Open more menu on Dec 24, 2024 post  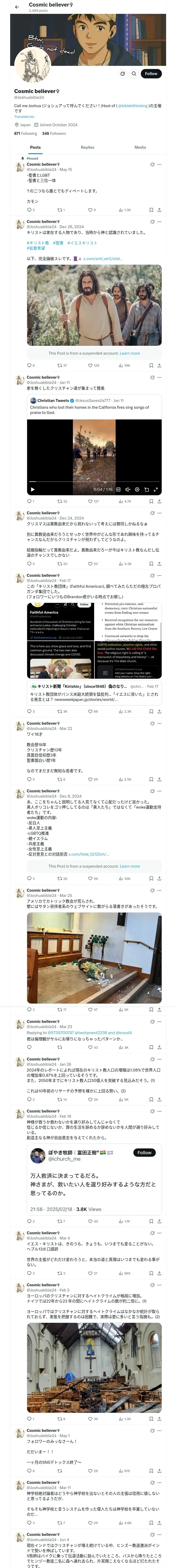160,513
